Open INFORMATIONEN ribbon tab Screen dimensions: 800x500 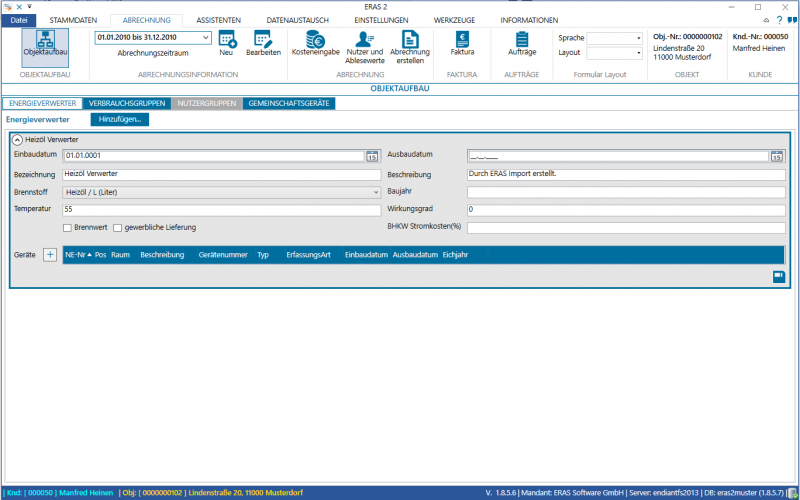coord(529,20)
